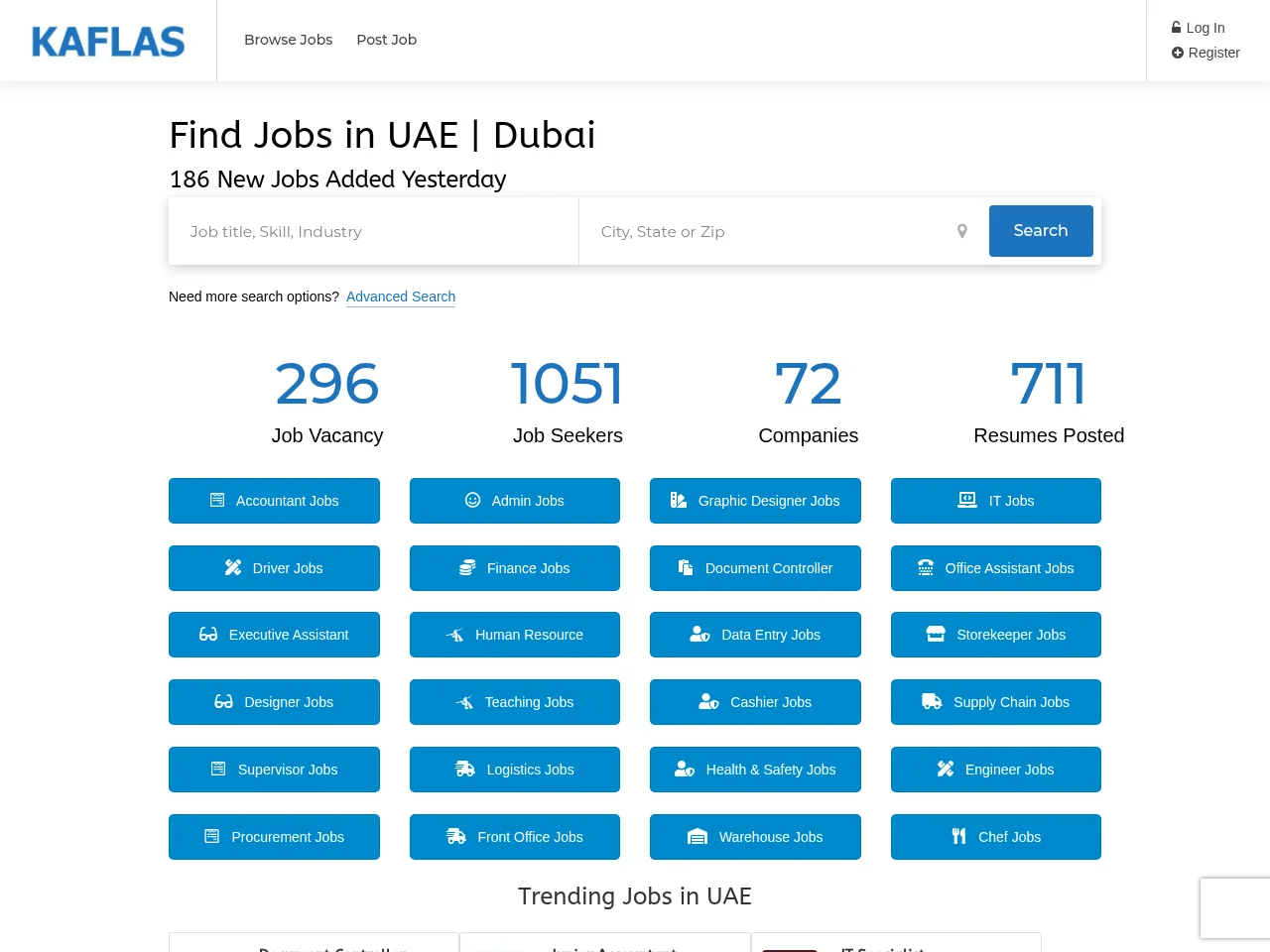The width and height of the screenshot is (1270, 952).
Task: Click the glasses icon on Executive Assistant
Action: (208, 634)
